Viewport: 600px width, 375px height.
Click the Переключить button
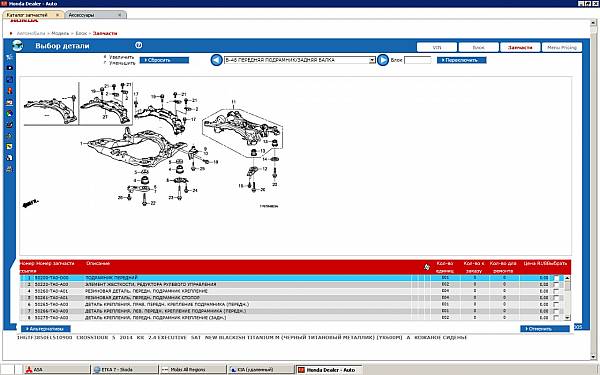click(x=461, y=60)
